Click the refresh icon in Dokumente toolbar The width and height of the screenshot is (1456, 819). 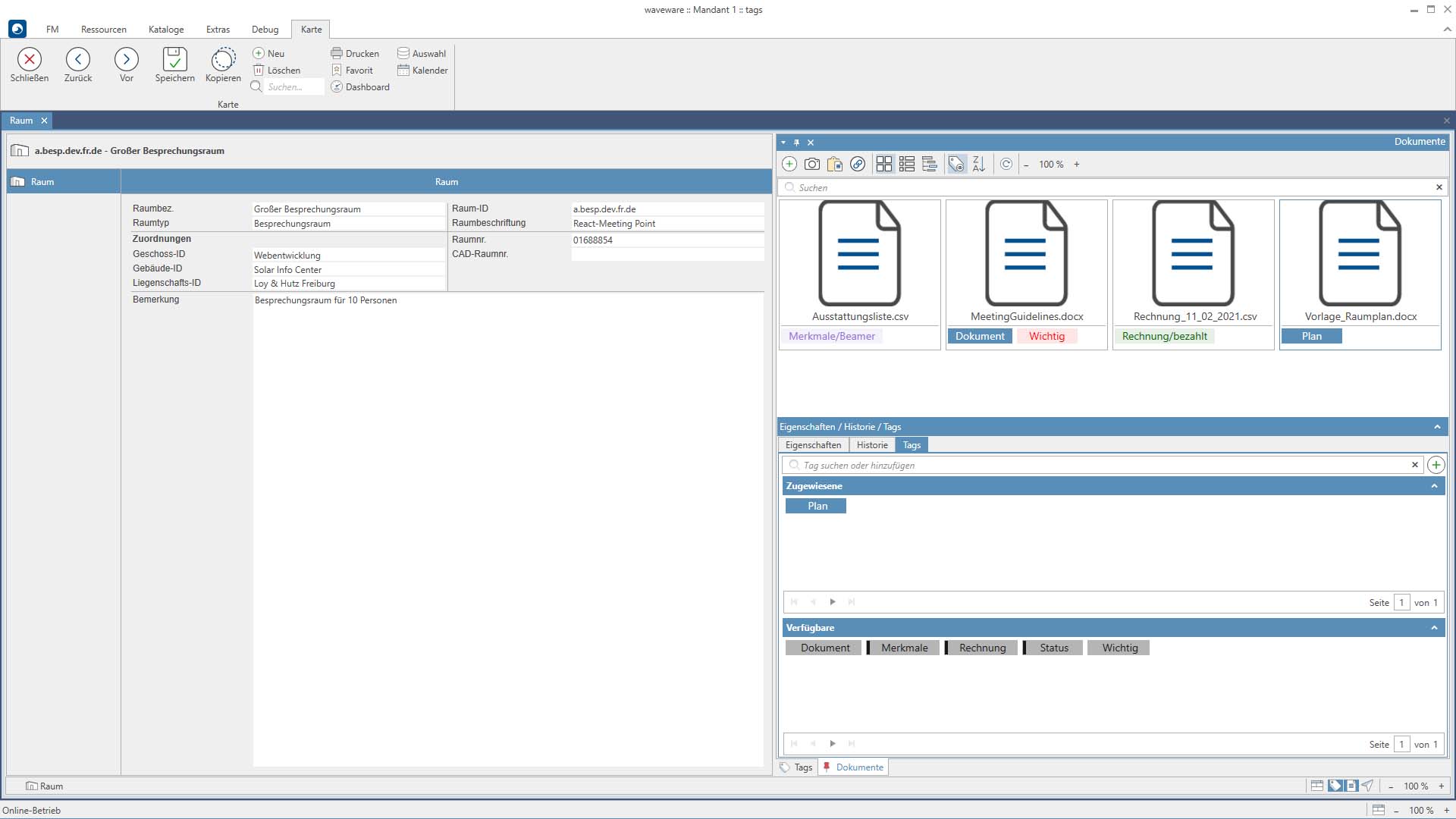coord(1006,164)
